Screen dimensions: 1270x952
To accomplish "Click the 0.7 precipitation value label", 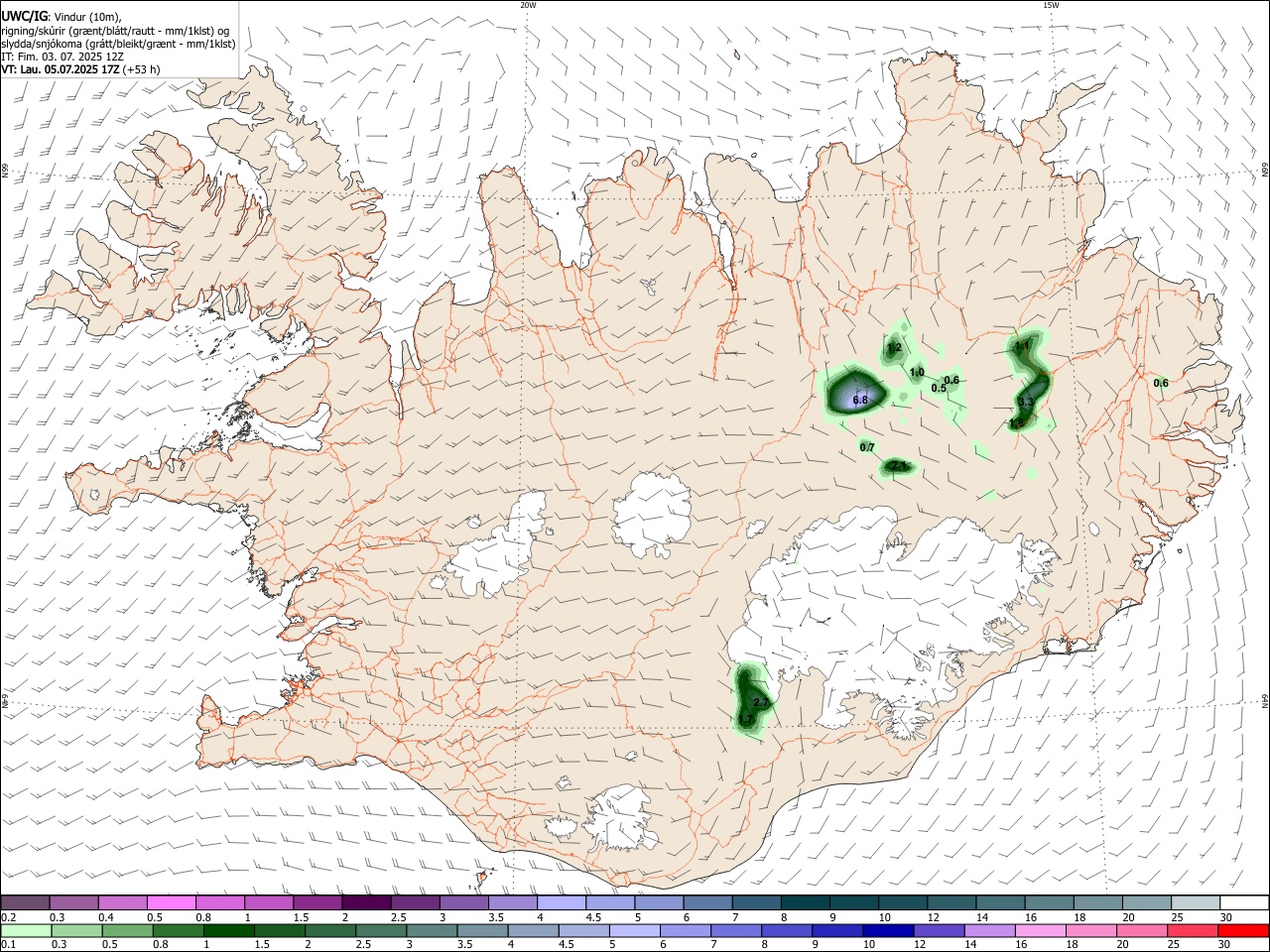I will [867, 447].
